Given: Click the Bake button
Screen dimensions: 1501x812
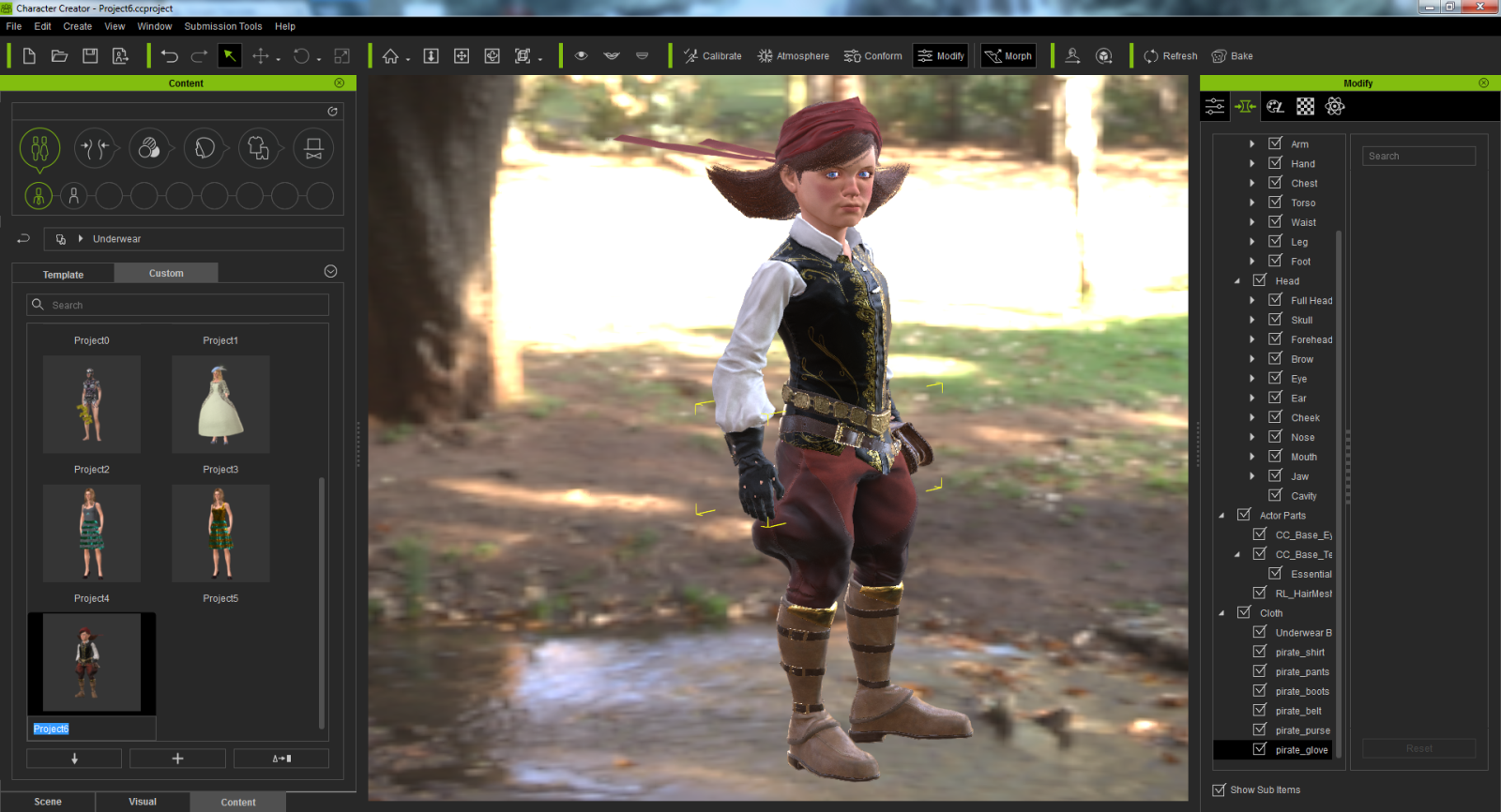Looking at the screenshot, I should coord(1233,56).
